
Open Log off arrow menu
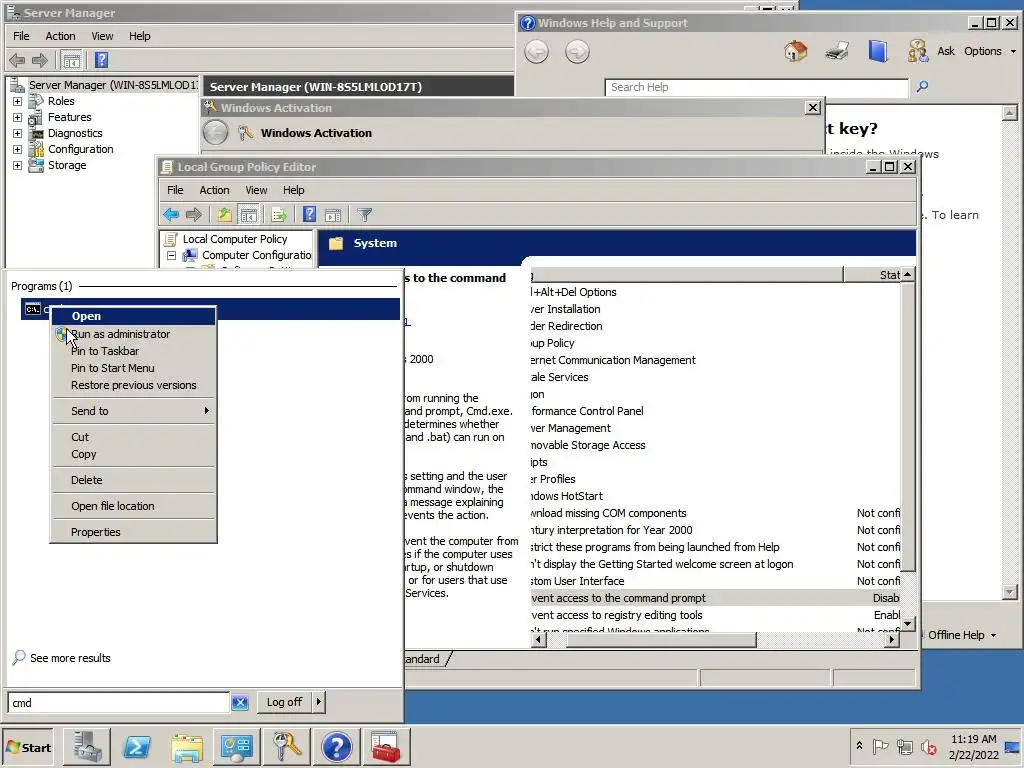pos(319,702)
